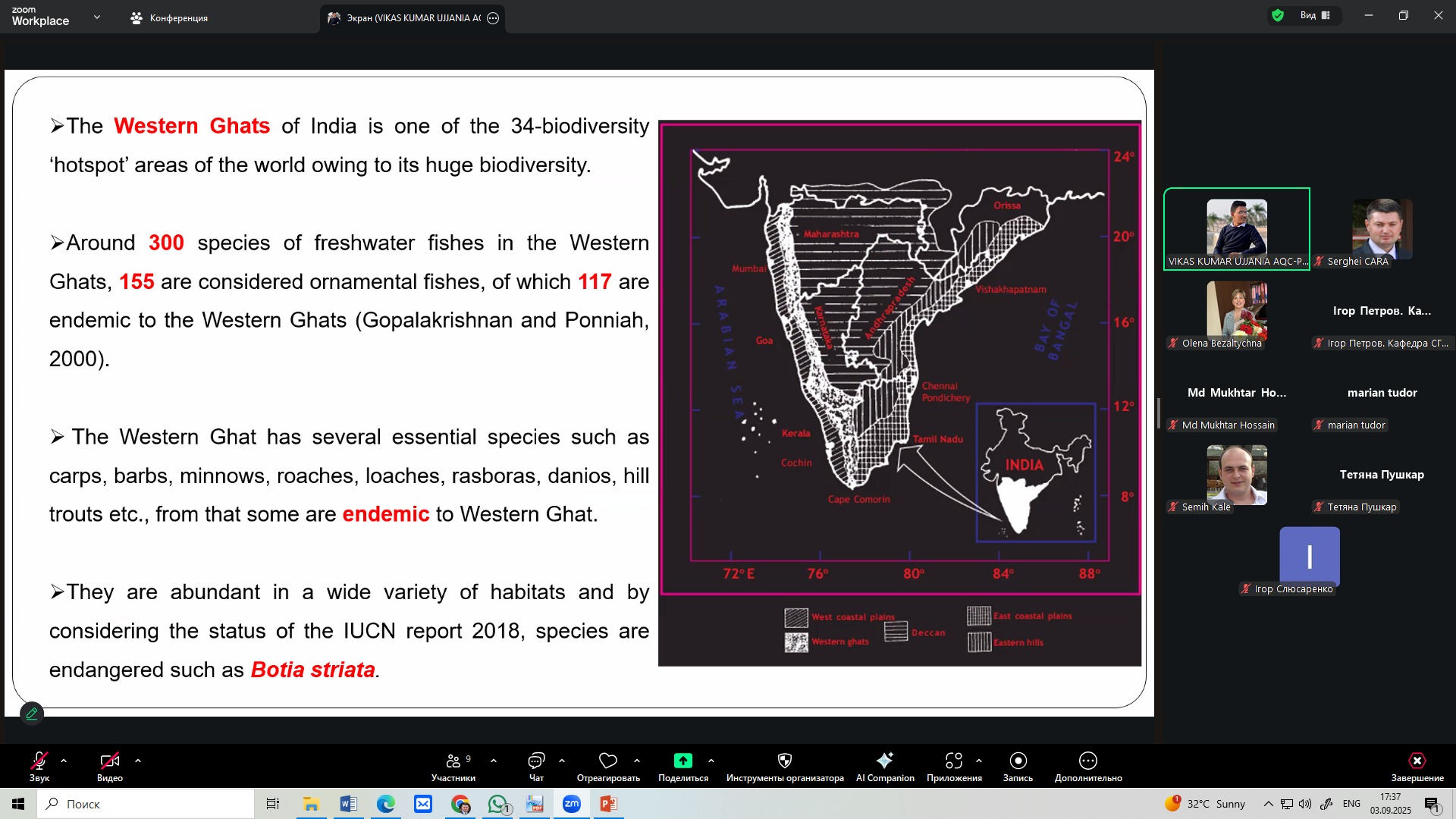The width and height of the screenshot is (1456, 819).
Task: Open Host tools shield icon
Action: tap(784, 761)
